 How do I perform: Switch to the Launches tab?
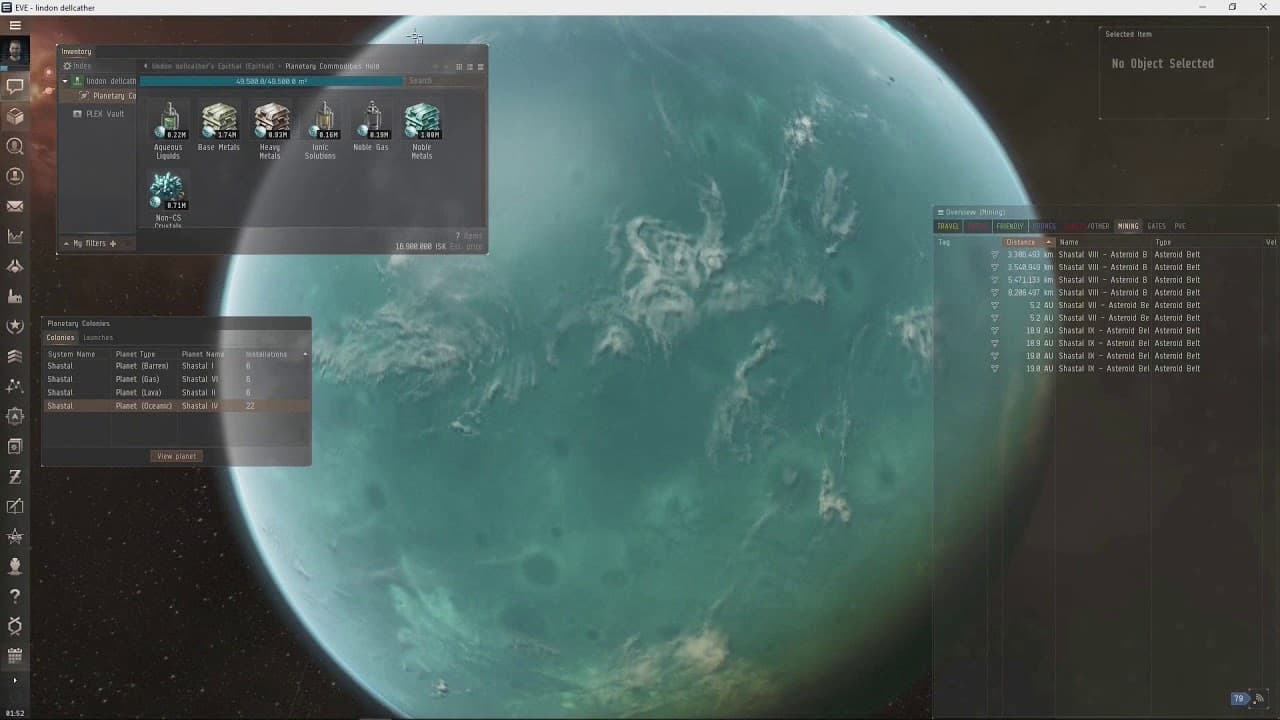pyautogui.click(x=98, y=338)
